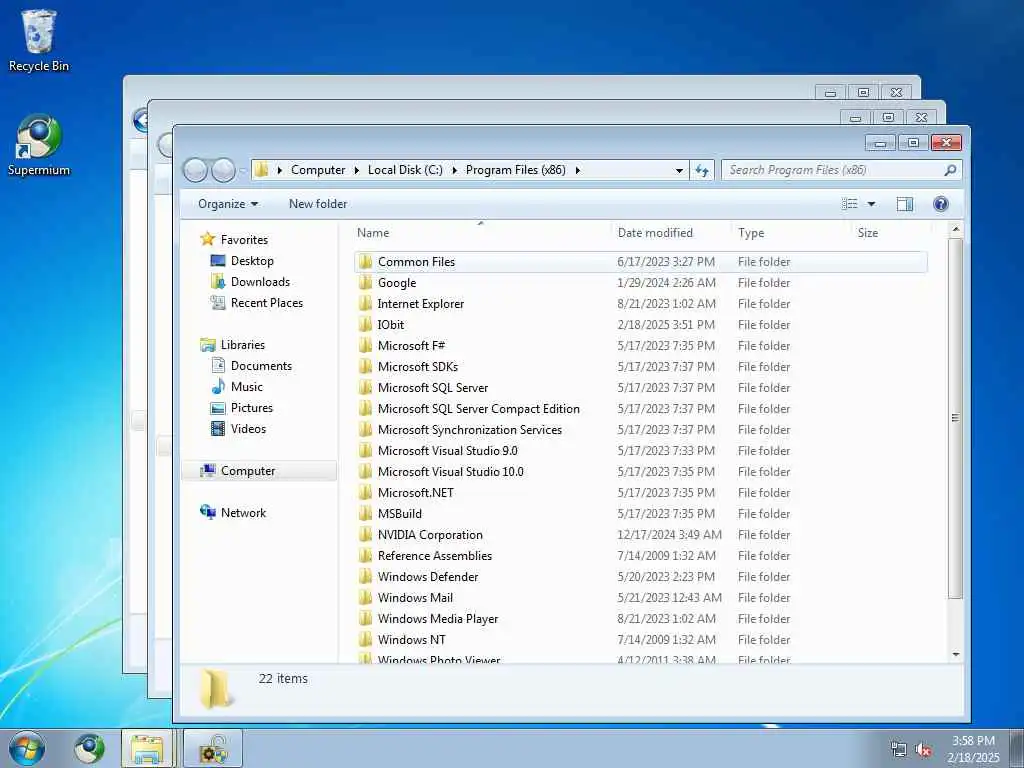The image size is (1024, 768).
Task: Click the scroll down arrow of the file list
Action: [x=955, y=654]
